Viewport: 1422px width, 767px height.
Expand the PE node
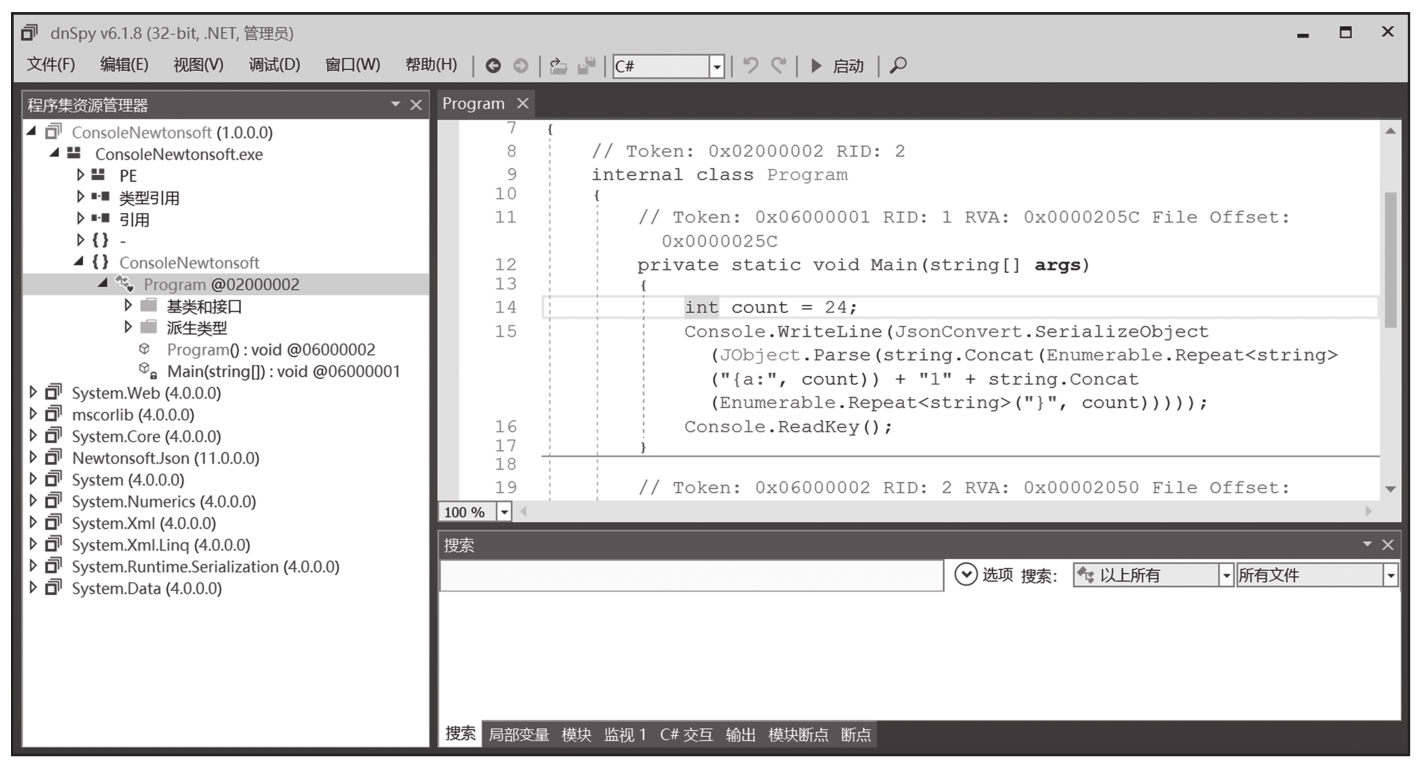(80, 175)
